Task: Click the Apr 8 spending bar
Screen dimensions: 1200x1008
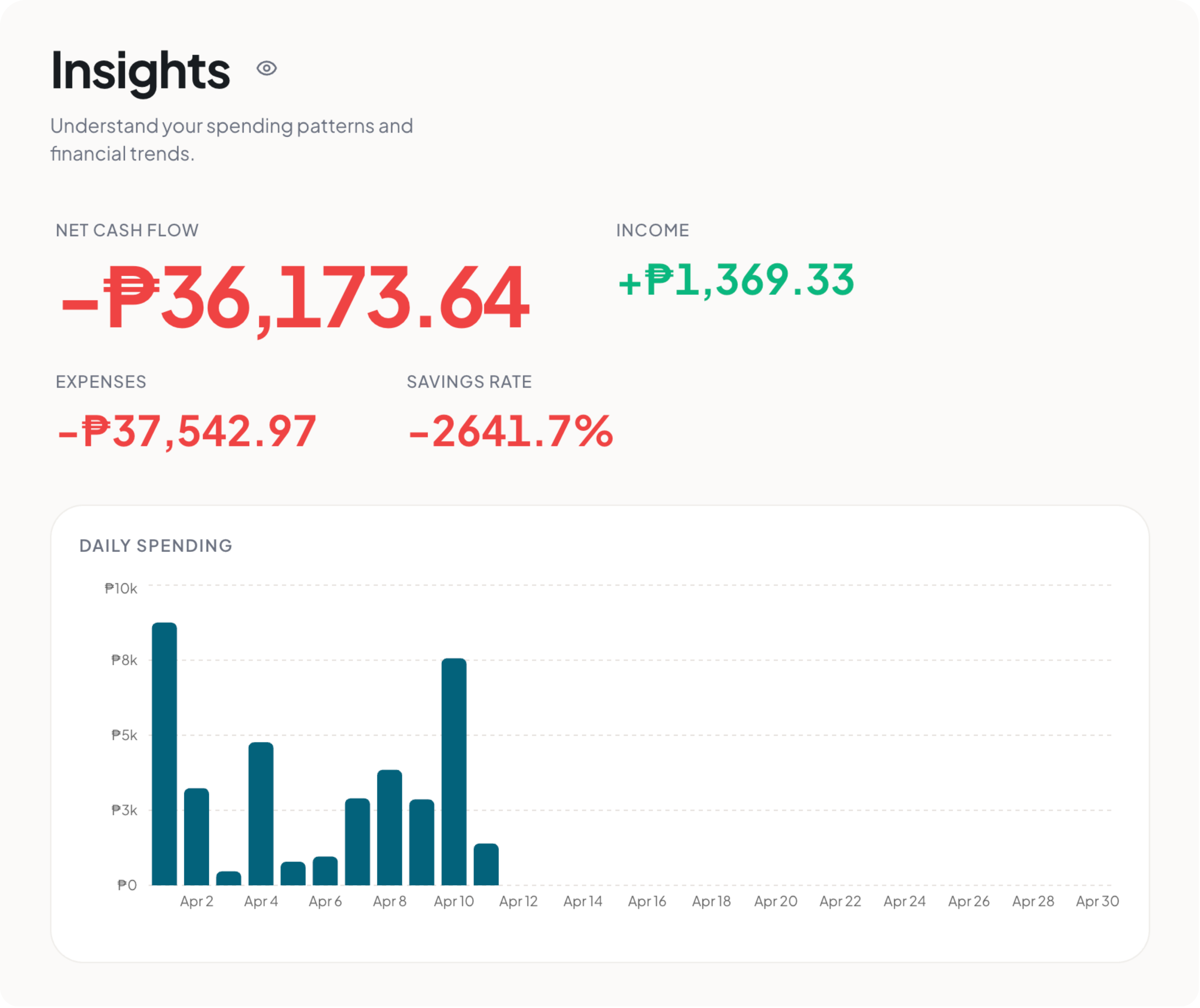Action: (390, 828)
